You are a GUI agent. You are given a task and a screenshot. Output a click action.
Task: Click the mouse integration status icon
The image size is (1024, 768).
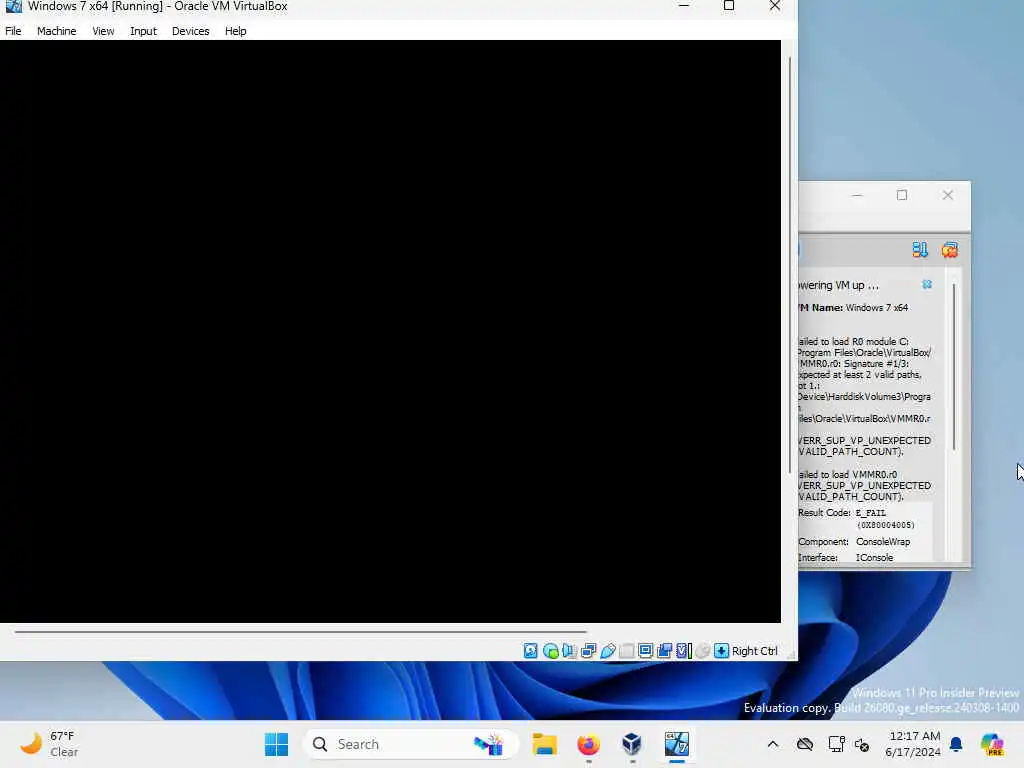click(703, 650)
